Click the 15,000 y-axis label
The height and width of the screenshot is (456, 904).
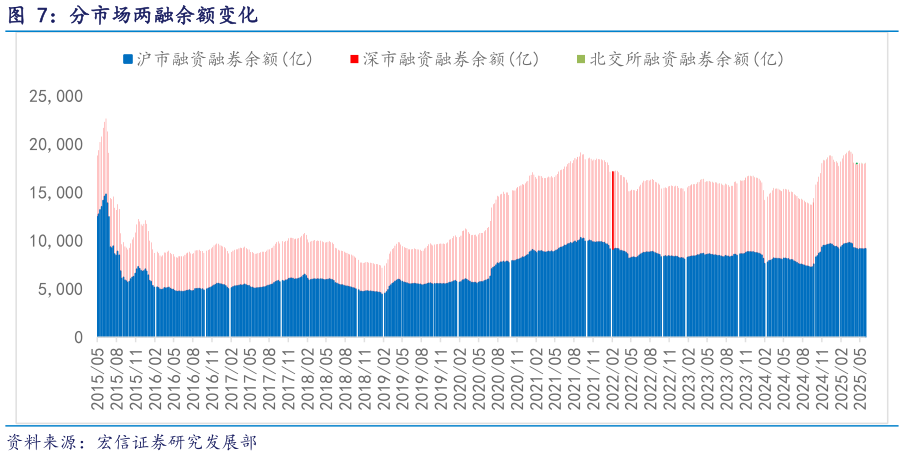coord(55,192)
